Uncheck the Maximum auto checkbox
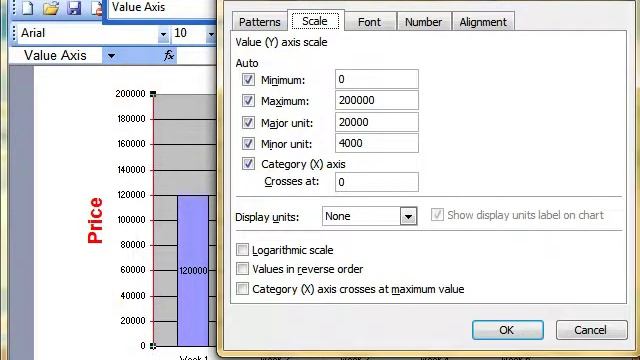 tap(248, 100)
